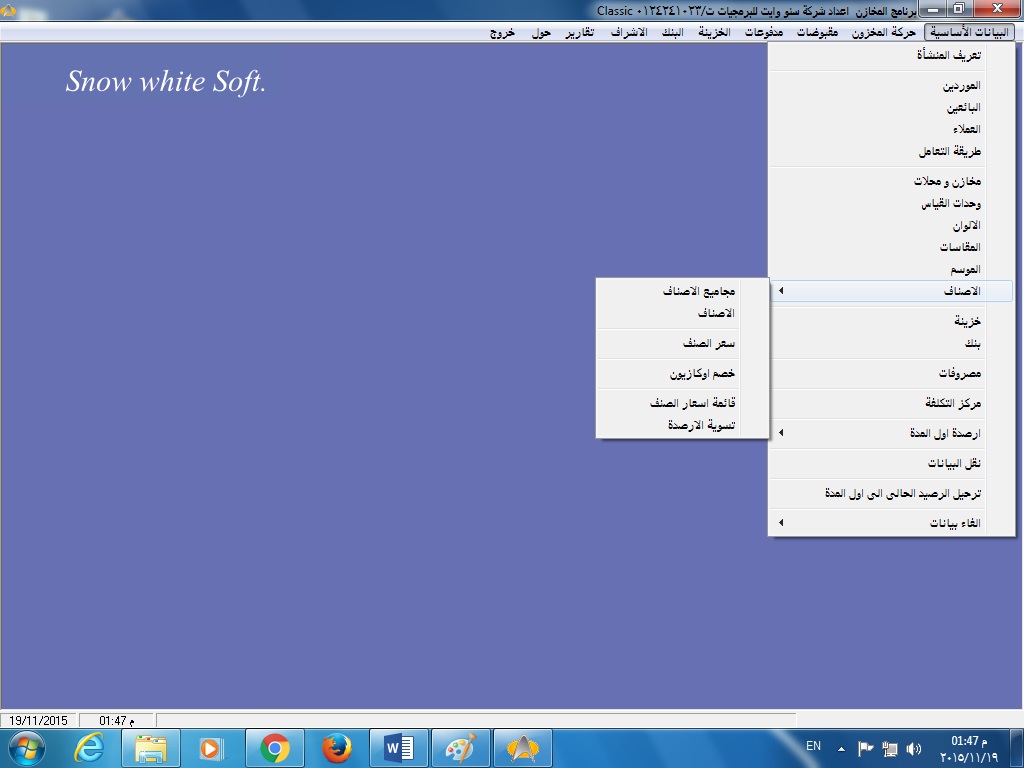The height and width of the screenshot is (768, 1024).
Task: Choose سعر الصنف in the submenu
Action: (x=708, y=343)
